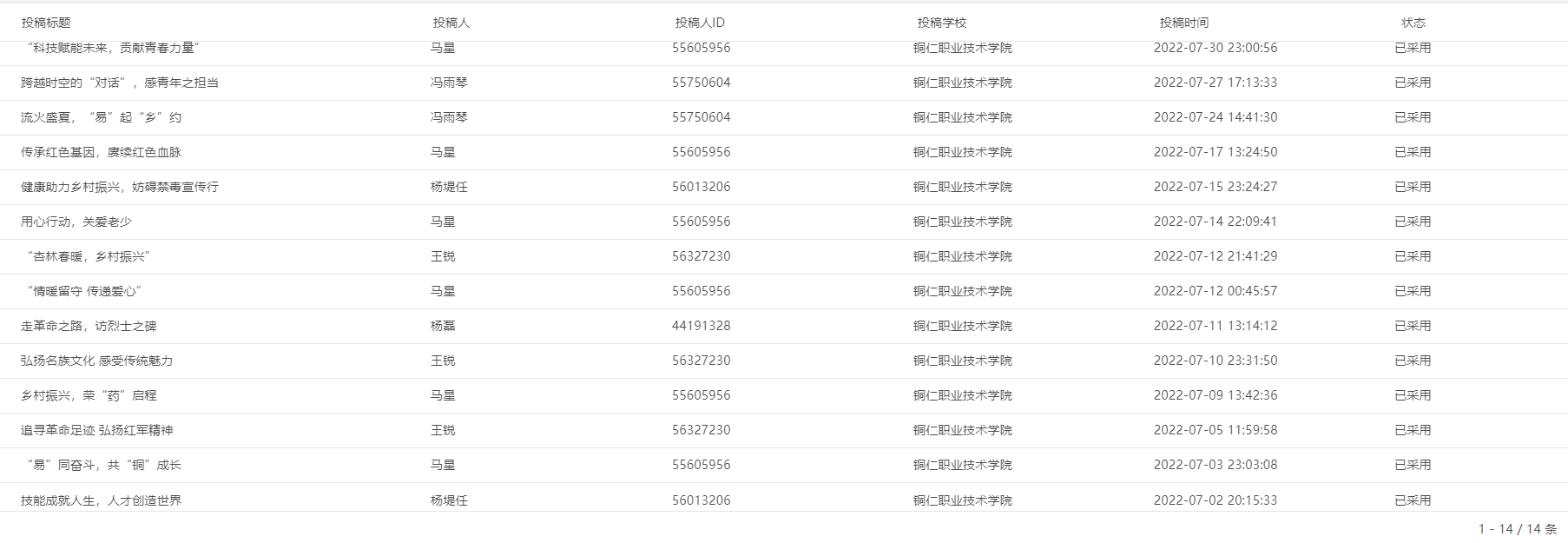Select timestamp 2022-07-12 00:45:57

tap(1216, 291)
